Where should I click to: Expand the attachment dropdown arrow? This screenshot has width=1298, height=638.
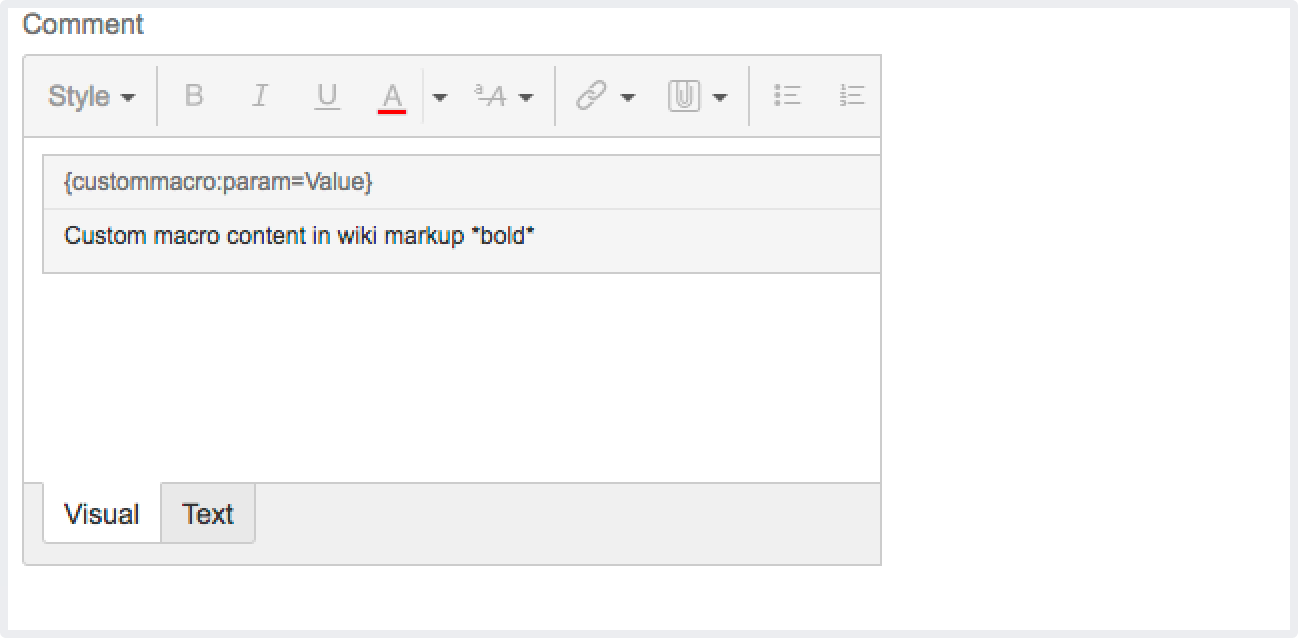(x=720, y=97)
